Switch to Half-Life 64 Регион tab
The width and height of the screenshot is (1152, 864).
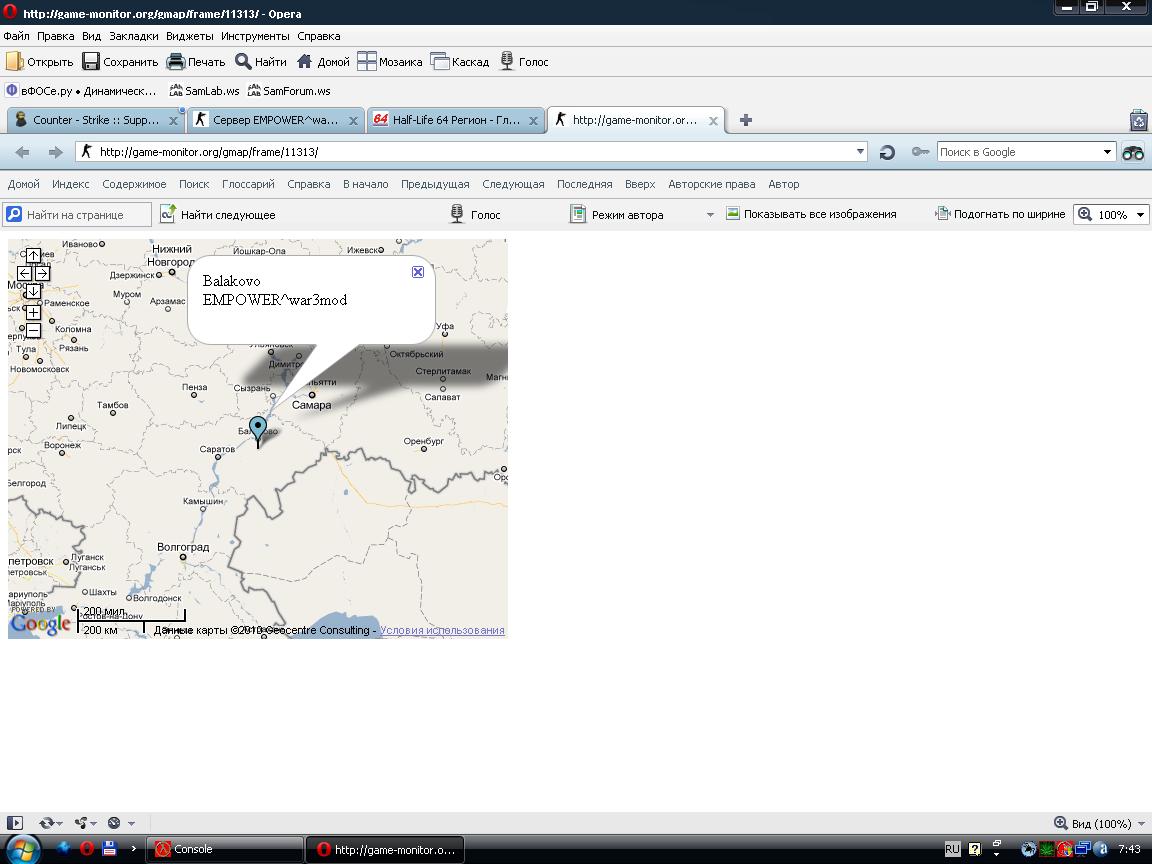456,120
